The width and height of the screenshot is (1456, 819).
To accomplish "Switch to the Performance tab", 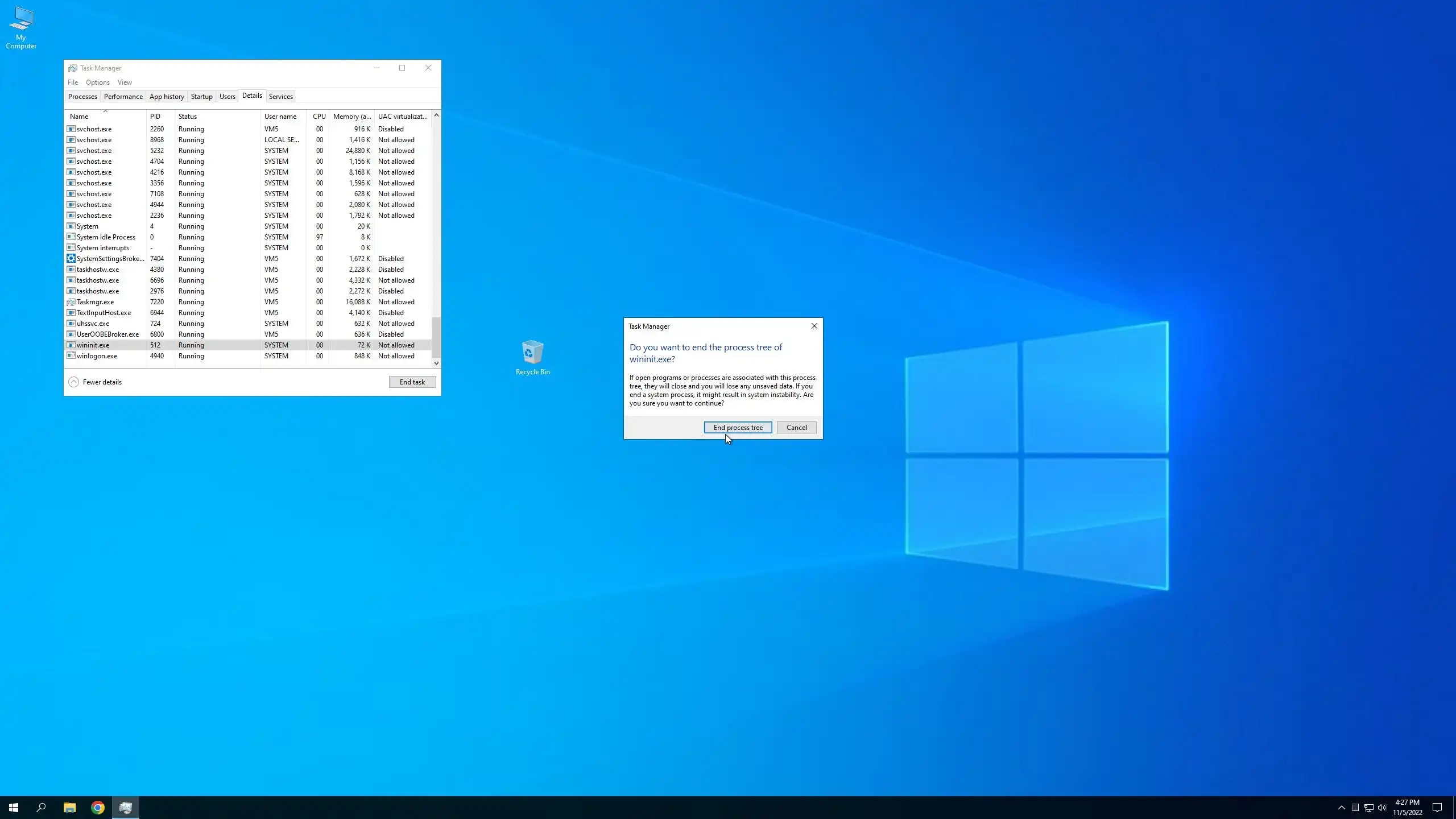I will (x=123, y=97).
